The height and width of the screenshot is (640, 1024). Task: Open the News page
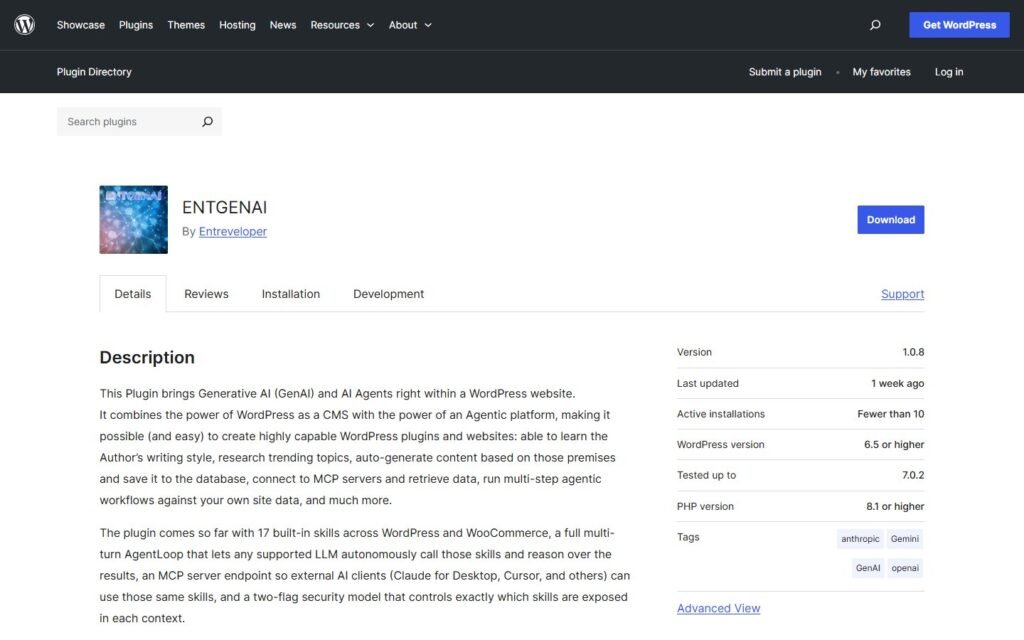point(283,25)
